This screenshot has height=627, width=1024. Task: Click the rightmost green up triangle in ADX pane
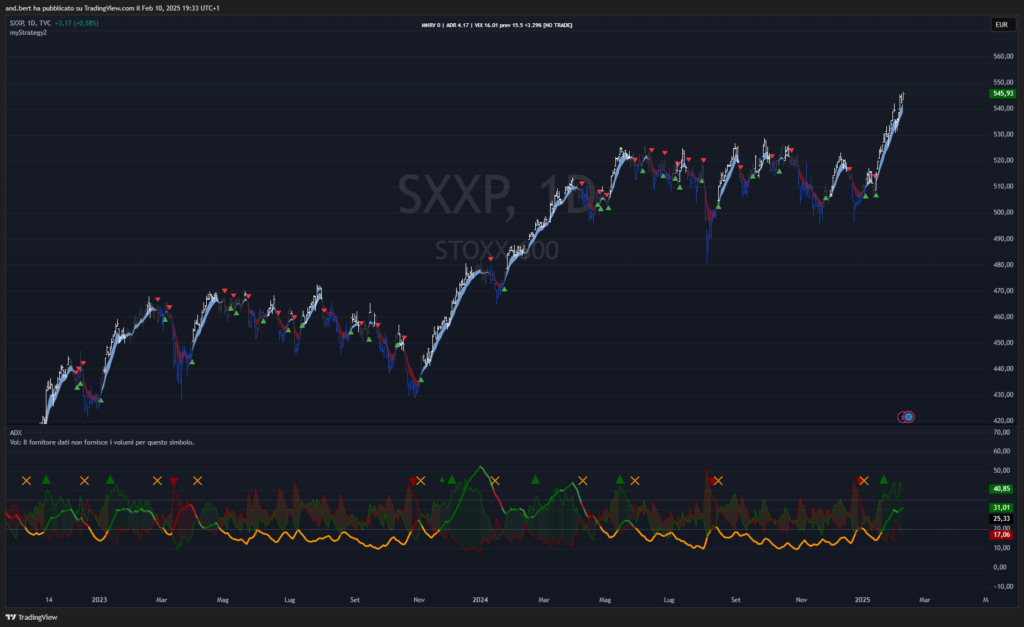tap(884, 480)
